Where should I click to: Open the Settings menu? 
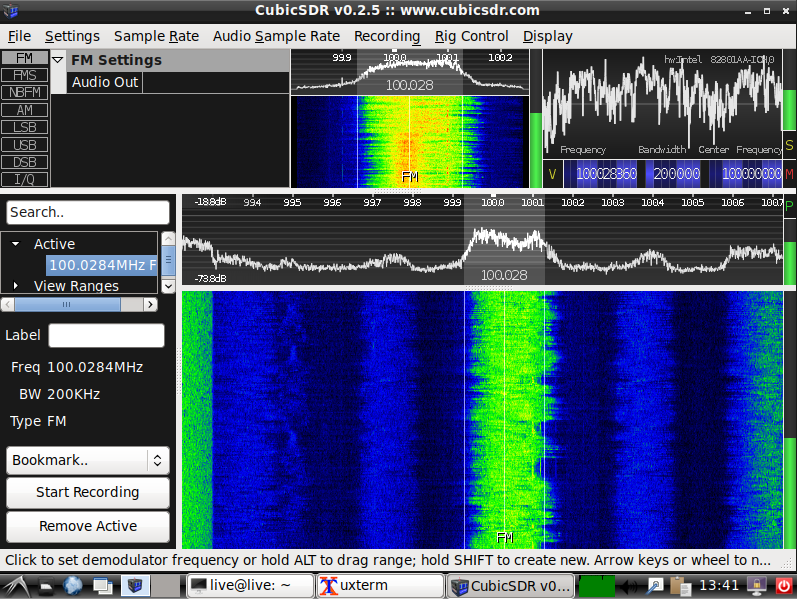[x=72, y=36]
